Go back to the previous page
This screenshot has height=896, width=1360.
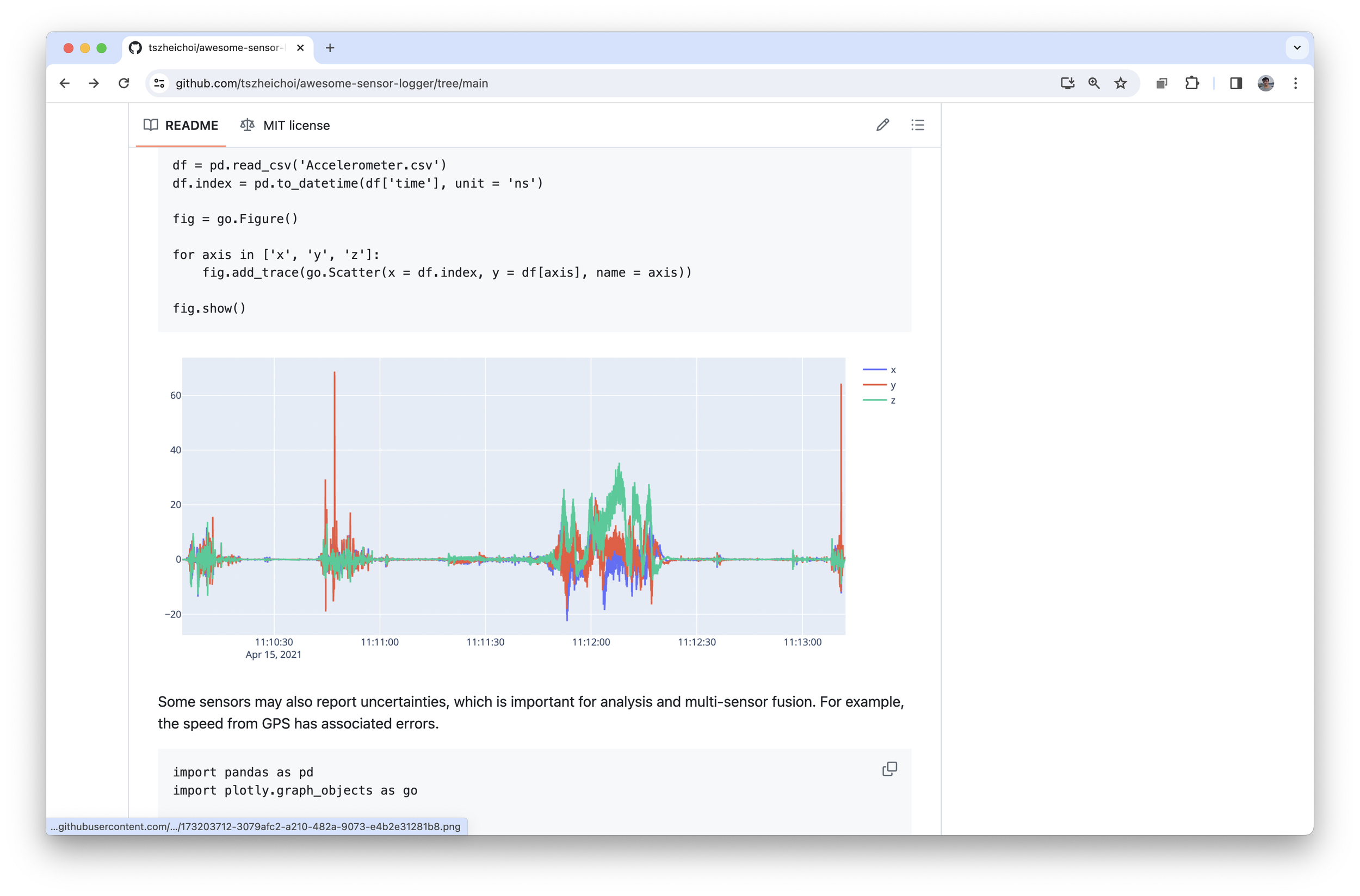pos(65,83)
